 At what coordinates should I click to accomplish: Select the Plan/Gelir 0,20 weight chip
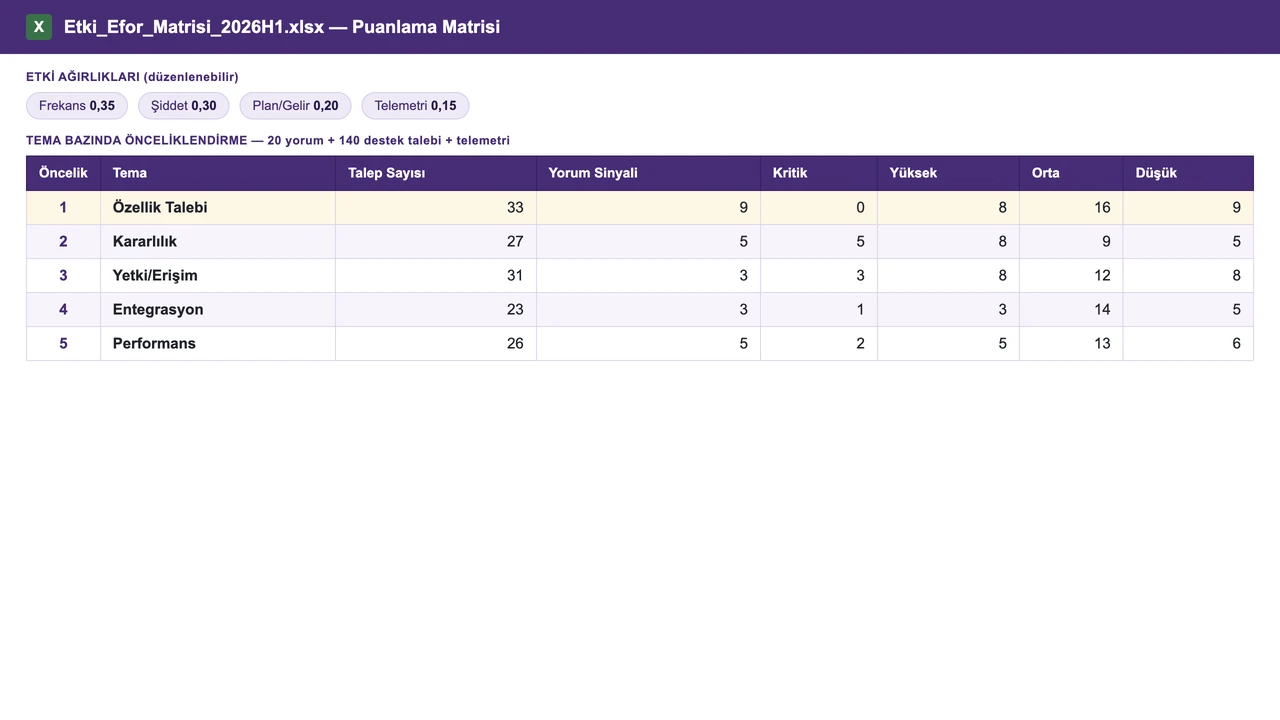click(295, 106)
